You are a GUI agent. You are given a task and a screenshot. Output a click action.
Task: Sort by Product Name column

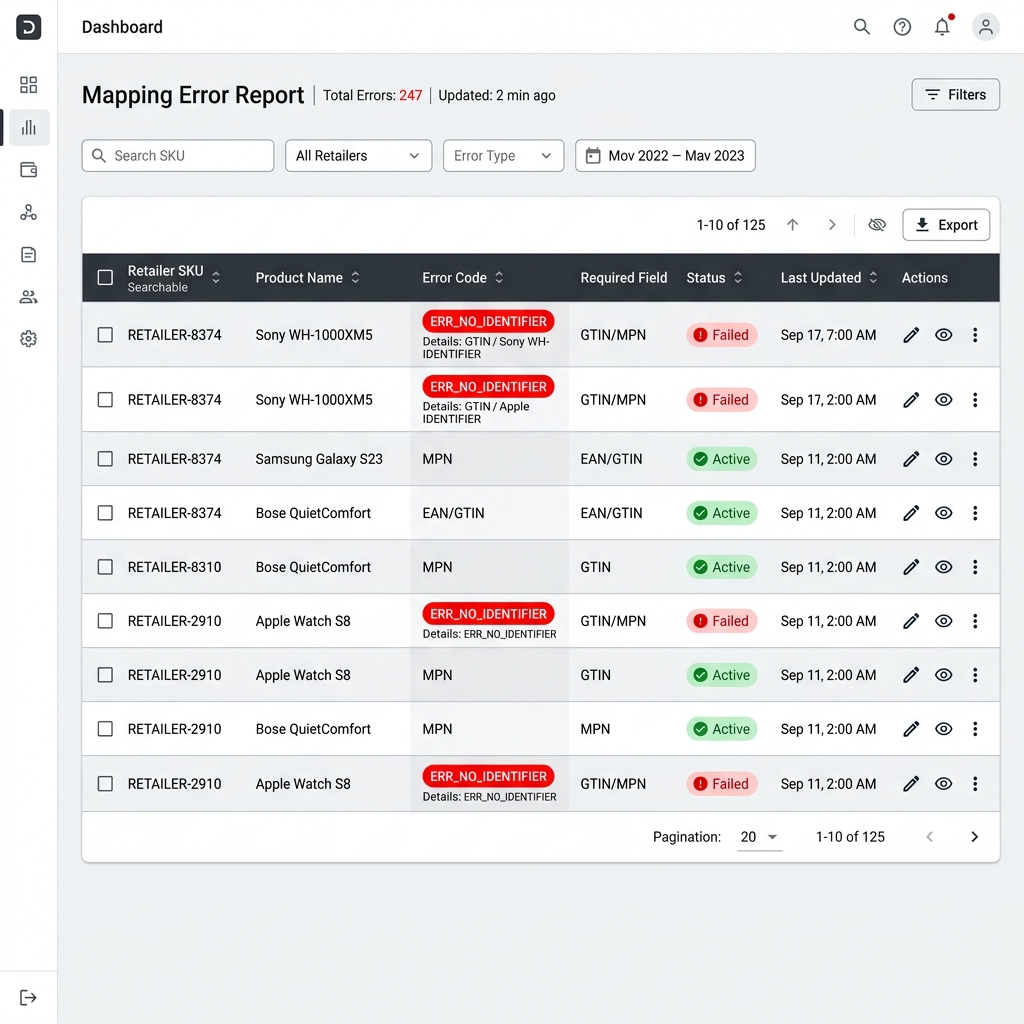(355, 278)
